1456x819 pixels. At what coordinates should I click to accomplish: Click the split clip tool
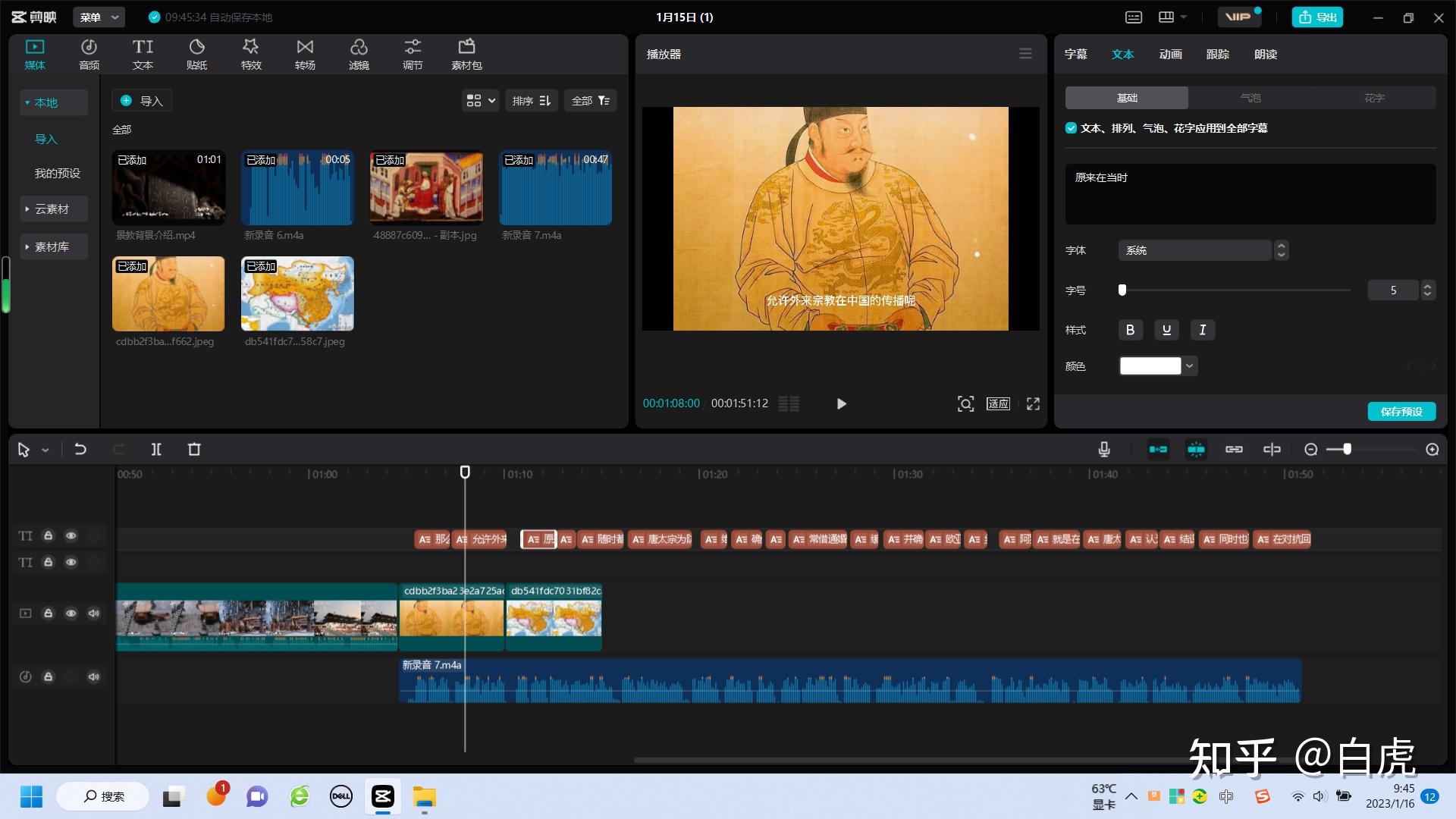pyautogui.click(x=156, y=450)
